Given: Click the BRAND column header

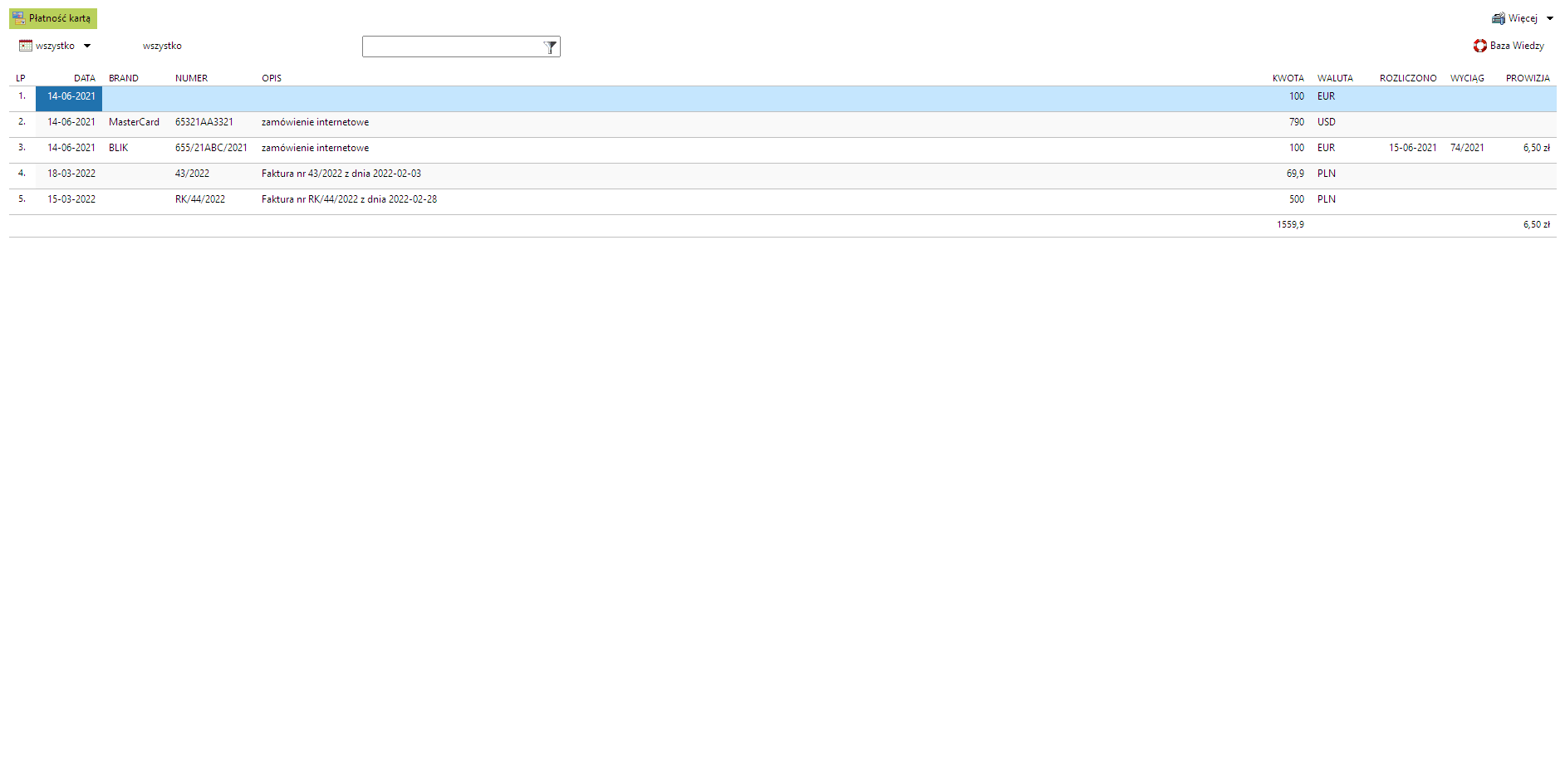Looking at the screenshot, I should click(x=124, y=78).
